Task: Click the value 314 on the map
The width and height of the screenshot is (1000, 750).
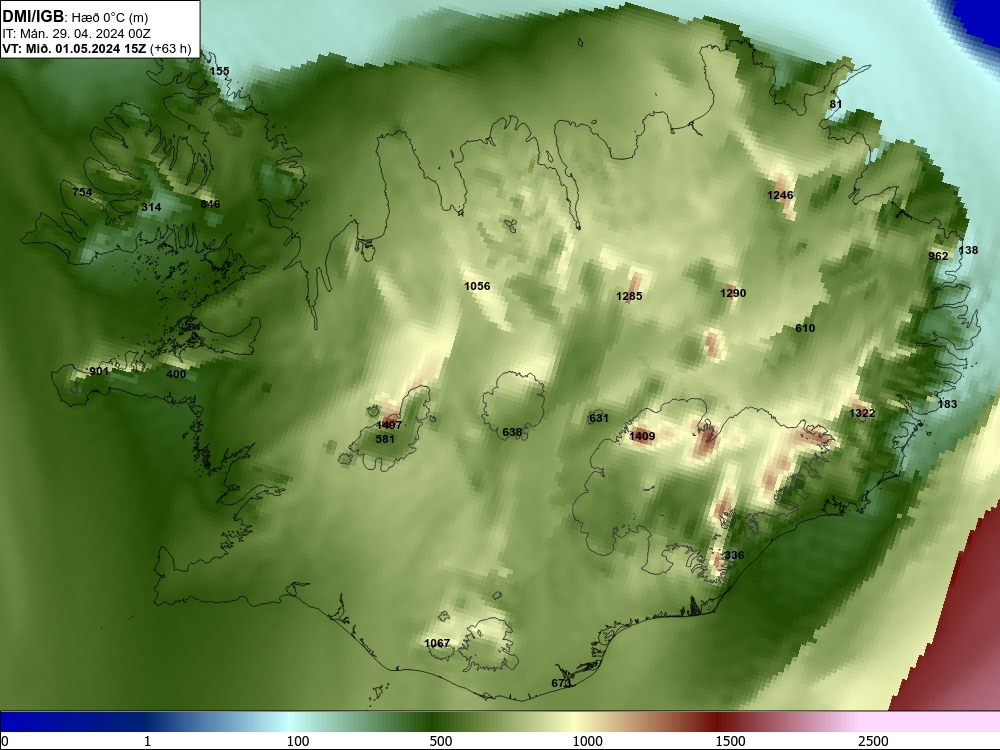Action: pos(151,207)
